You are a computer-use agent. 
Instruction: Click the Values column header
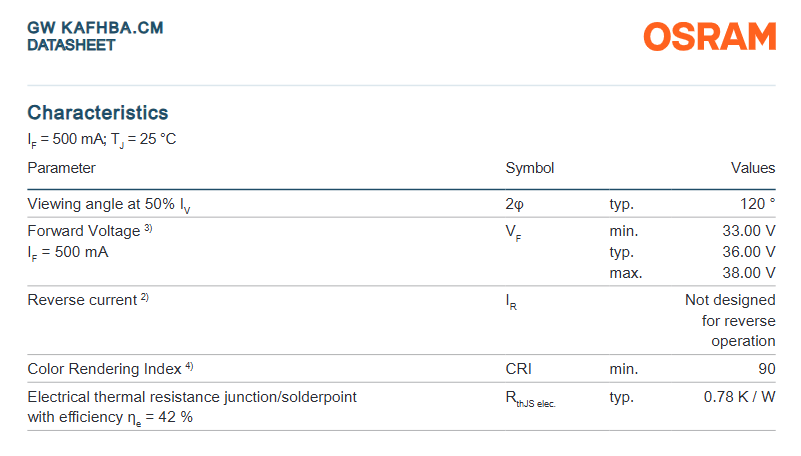pyautogui.click(x=753, y=168)
